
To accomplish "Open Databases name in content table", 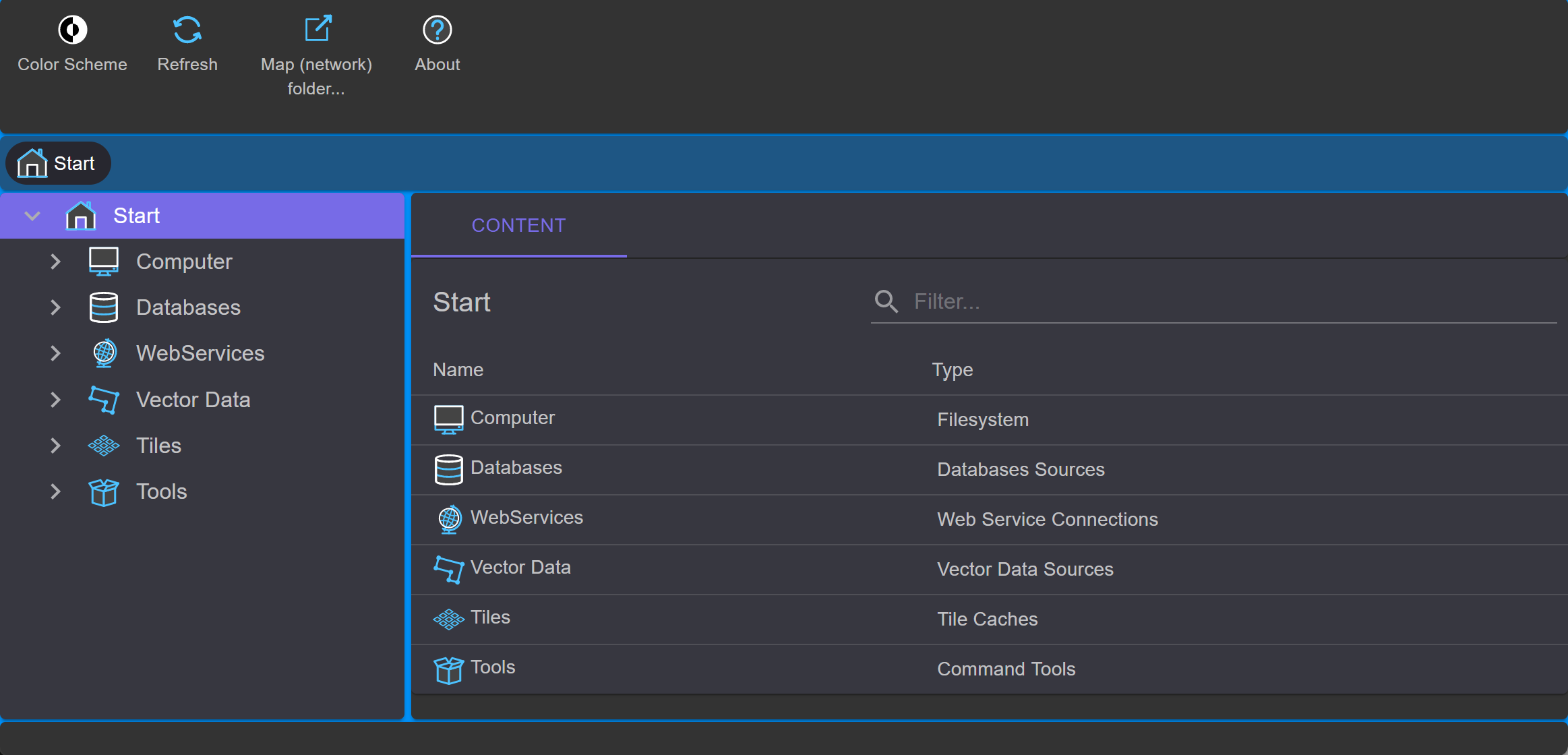I will (x=516, y=468).
